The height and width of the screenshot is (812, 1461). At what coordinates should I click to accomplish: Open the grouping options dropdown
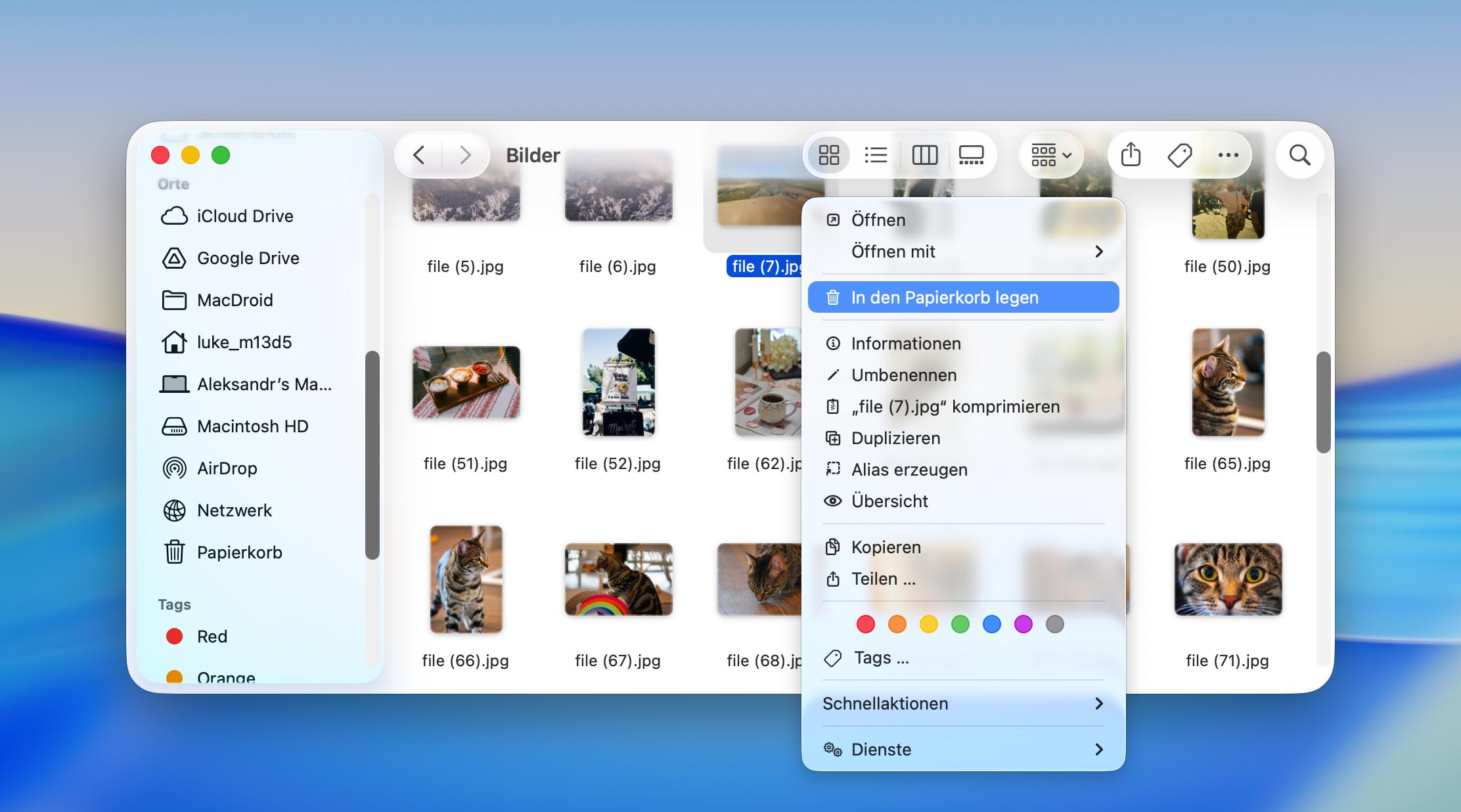[1051, 155]
